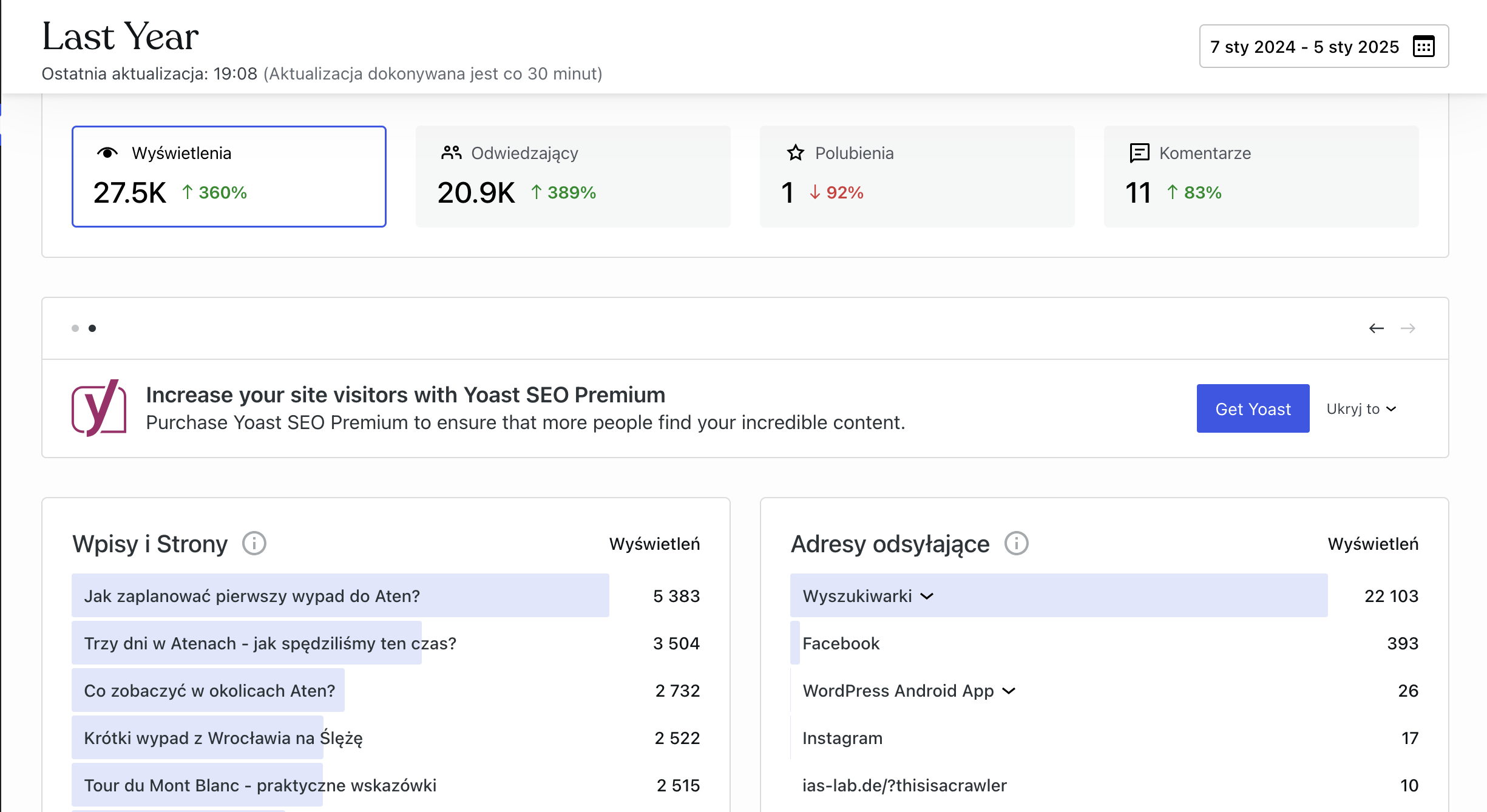Click the people icon in Odwiedzający card
This screenshot has width=1487, height=812.
(x=451, y=153)
